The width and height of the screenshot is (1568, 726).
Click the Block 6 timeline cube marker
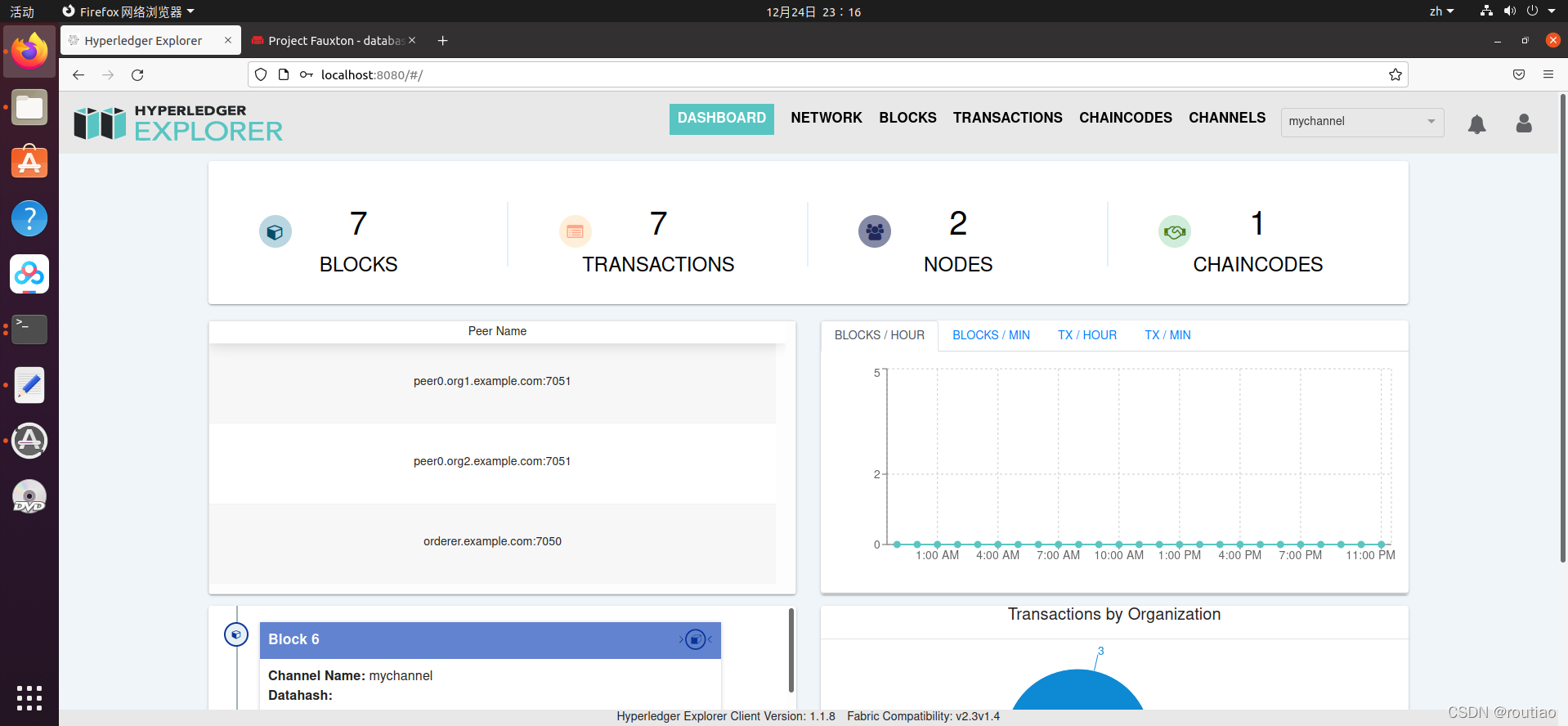236,634
